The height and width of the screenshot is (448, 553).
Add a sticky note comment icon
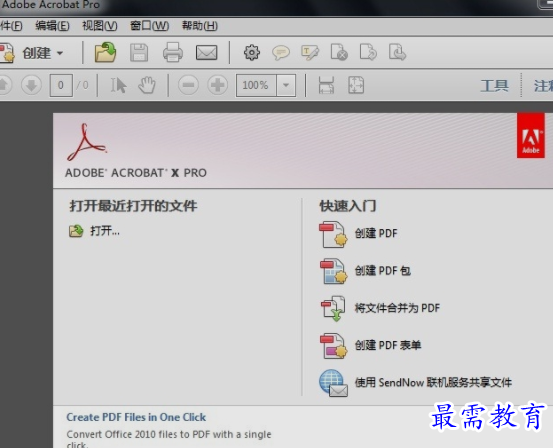[x=281, y=53]
